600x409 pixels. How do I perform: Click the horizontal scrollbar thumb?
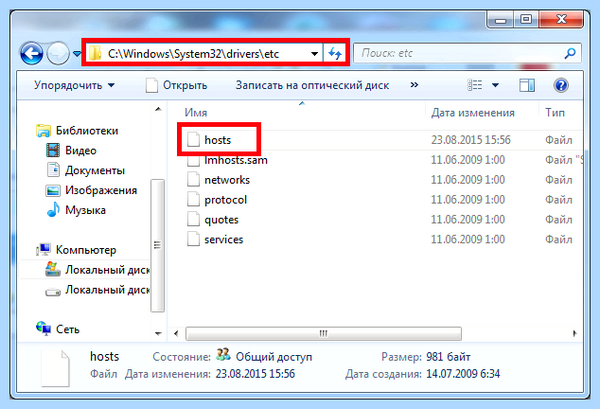(x=323, y=334)
